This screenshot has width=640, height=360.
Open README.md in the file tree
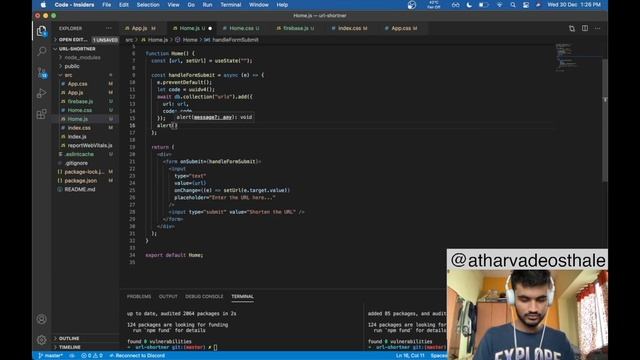(x=80, y=189)
